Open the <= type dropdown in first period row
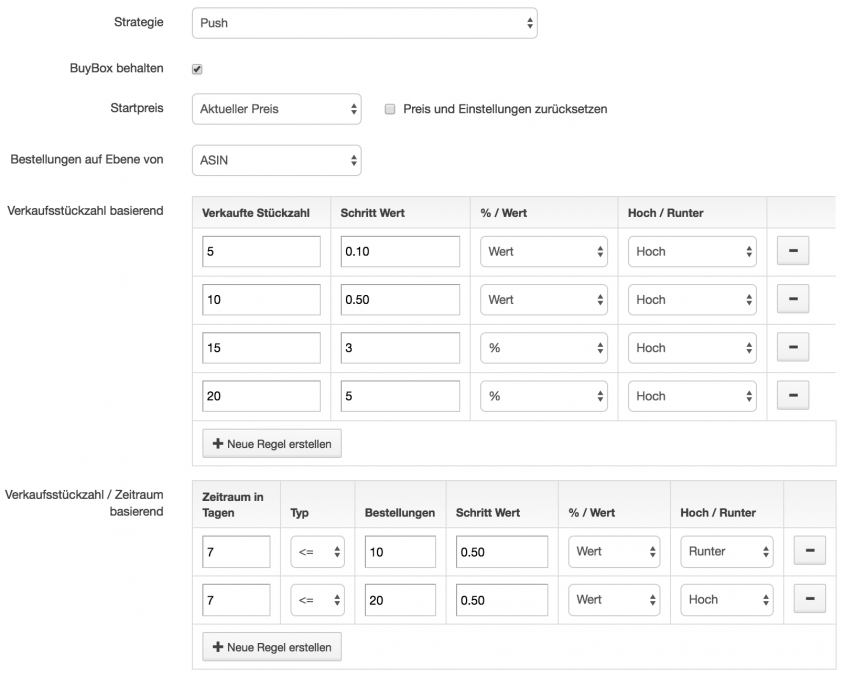 pos(318,552)
